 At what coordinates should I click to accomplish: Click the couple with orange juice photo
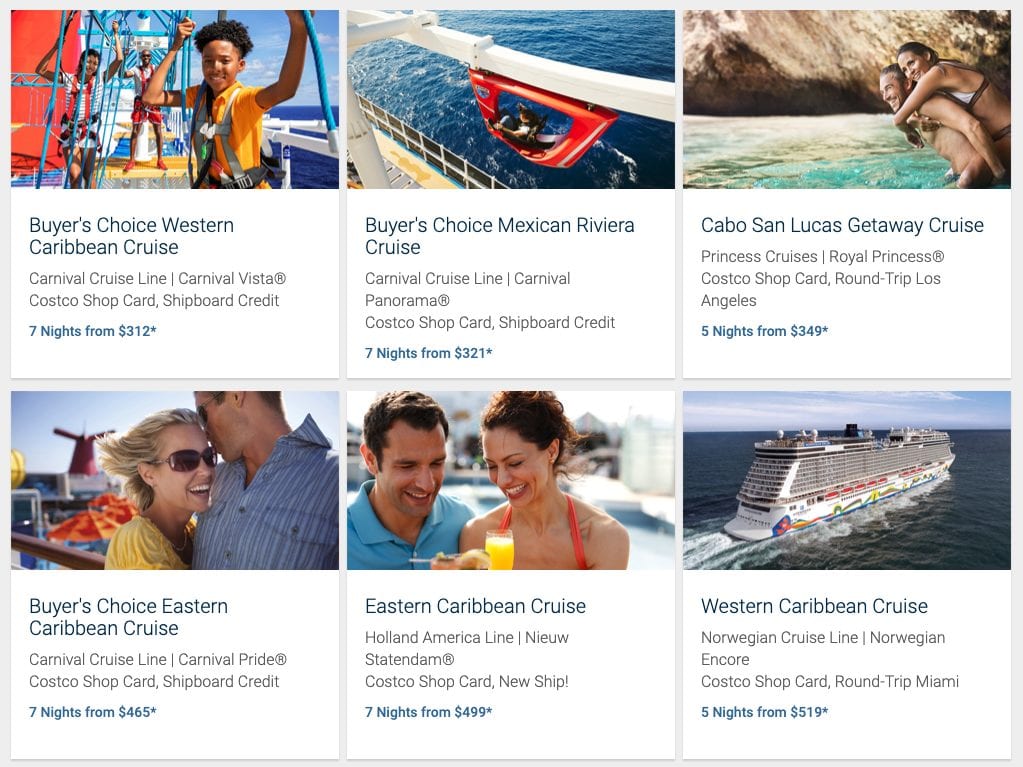tap(511, 480)
